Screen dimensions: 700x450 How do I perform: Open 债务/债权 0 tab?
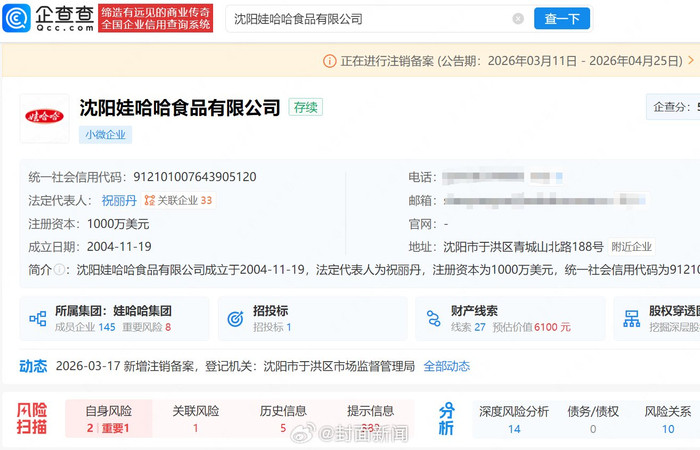click(593, 420)
